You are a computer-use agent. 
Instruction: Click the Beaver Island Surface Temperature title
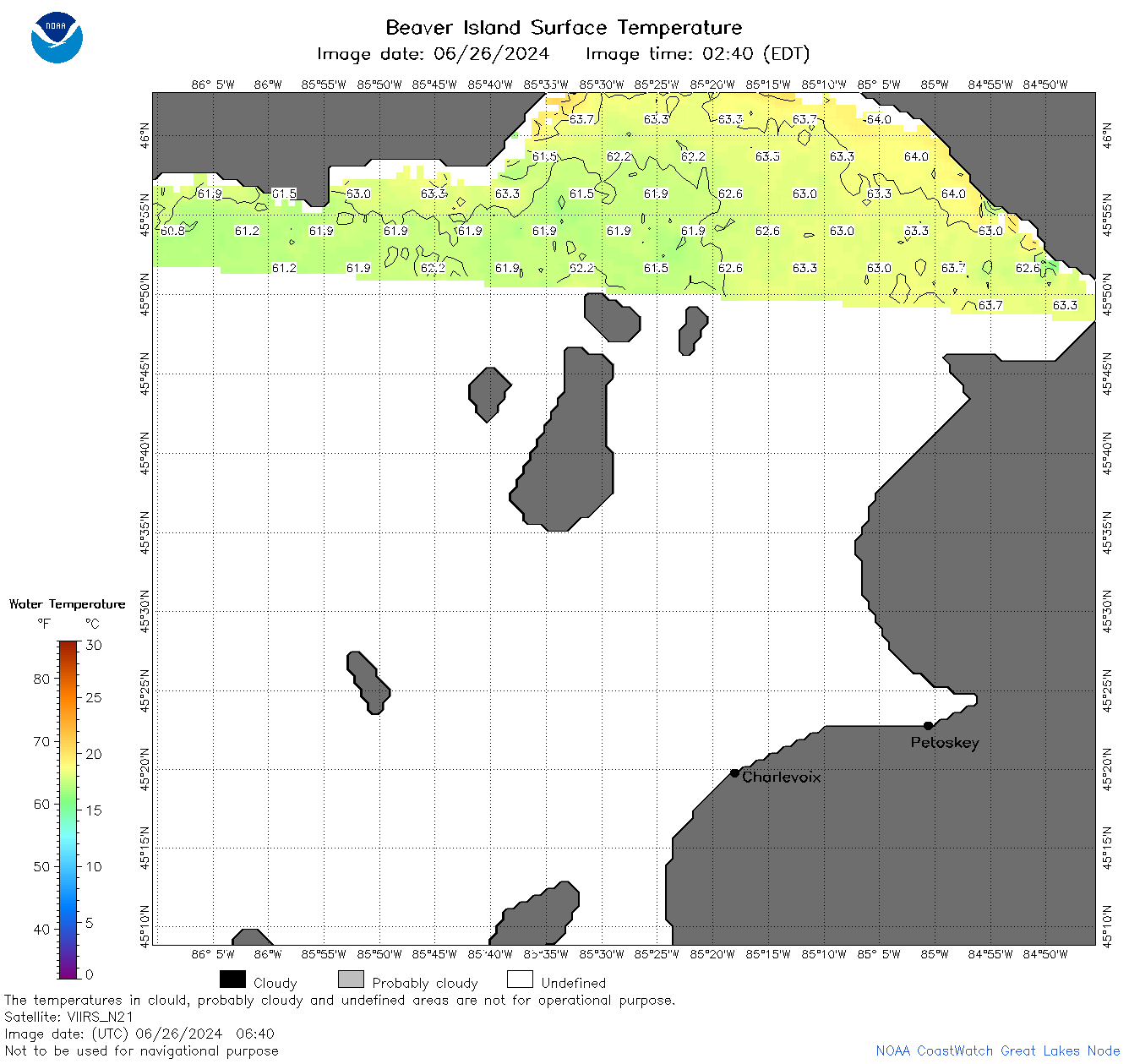click(564, 27)
